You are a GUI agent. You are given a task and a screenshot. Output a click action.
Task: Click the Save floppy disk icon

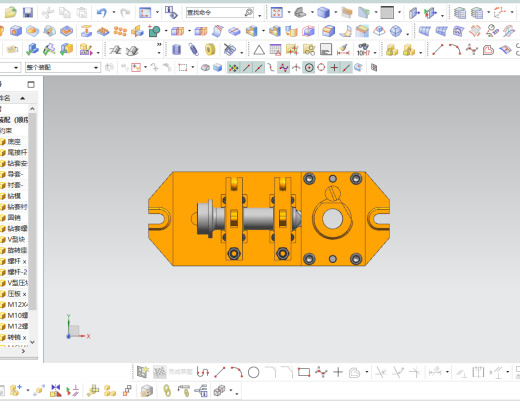pos(28,13)
